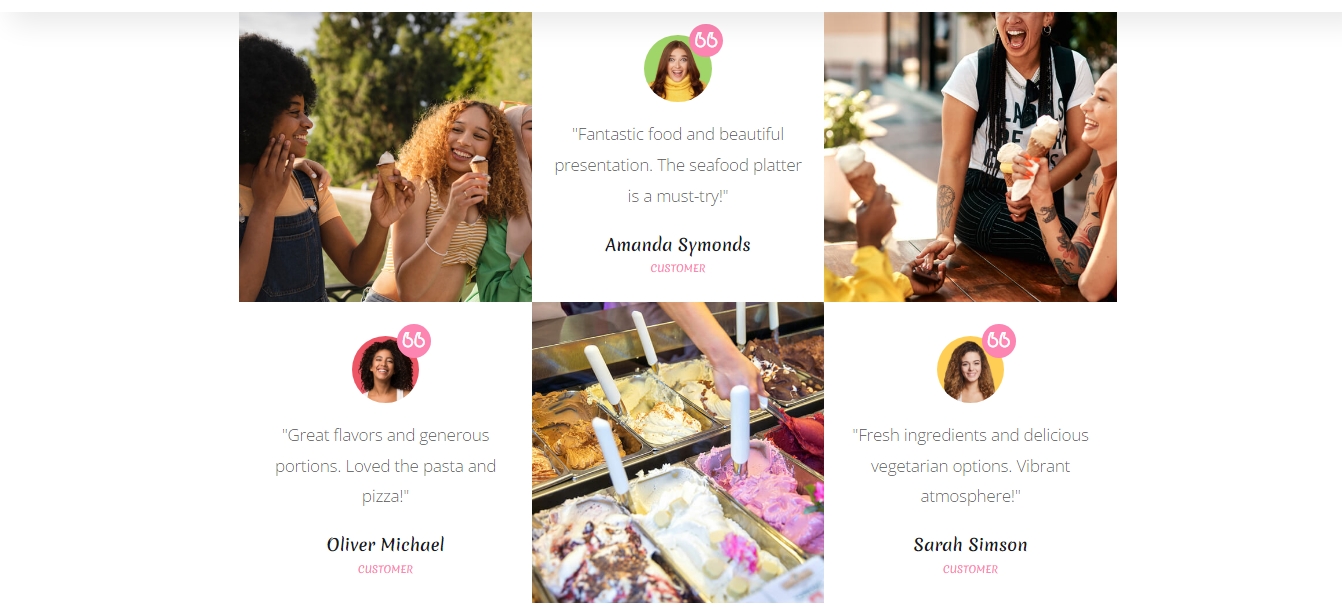
Task: Open the ice cream tubs display photo
Action: point(678,452)
